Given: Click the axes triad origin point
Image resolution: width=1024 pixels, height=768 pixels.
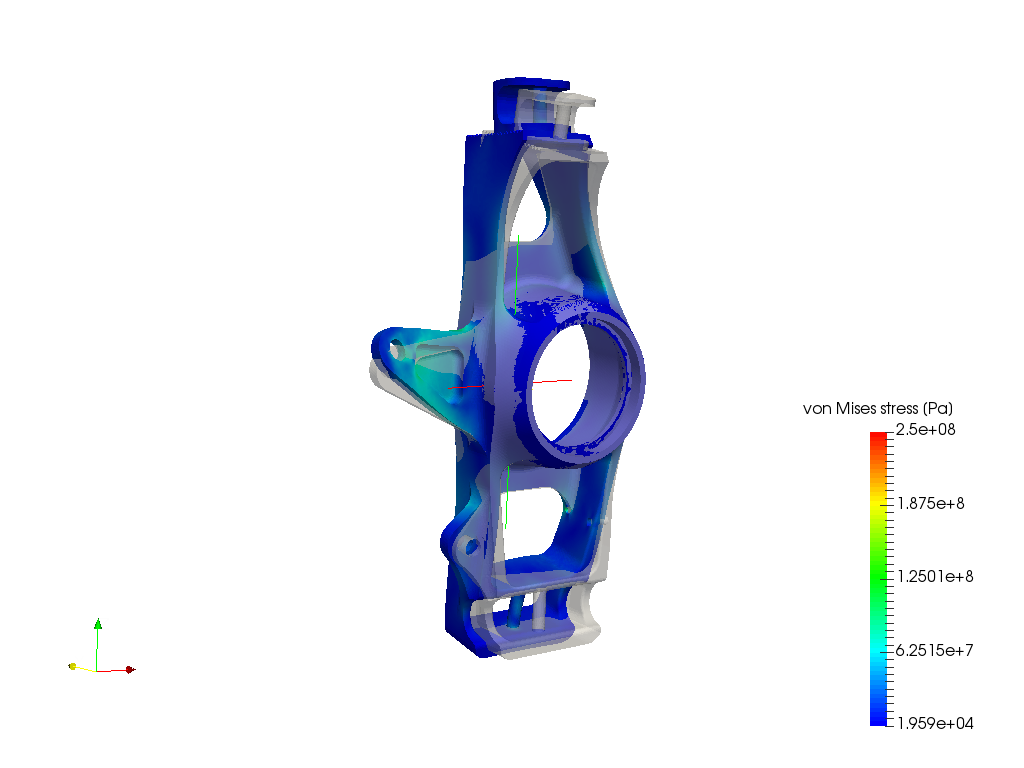Looking at the screenshot, I should click(97, 671).
